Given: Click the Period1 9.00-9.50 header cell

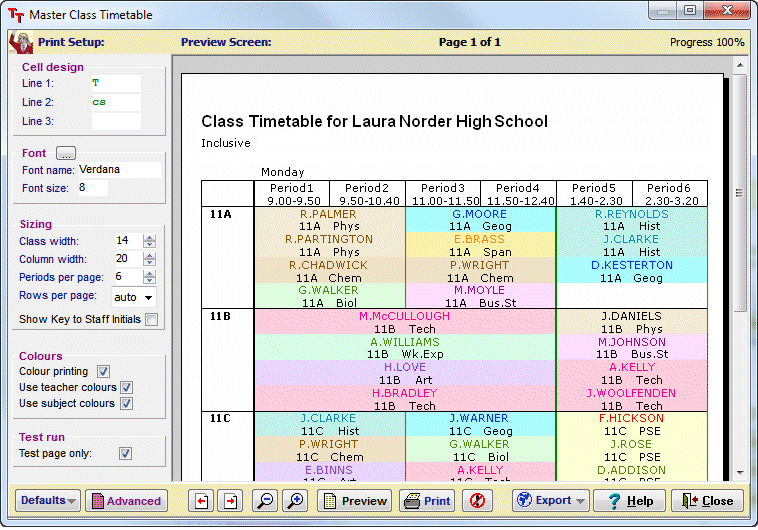Looking at the screenshot, I should pyautogui.click(x=292, y=194).
